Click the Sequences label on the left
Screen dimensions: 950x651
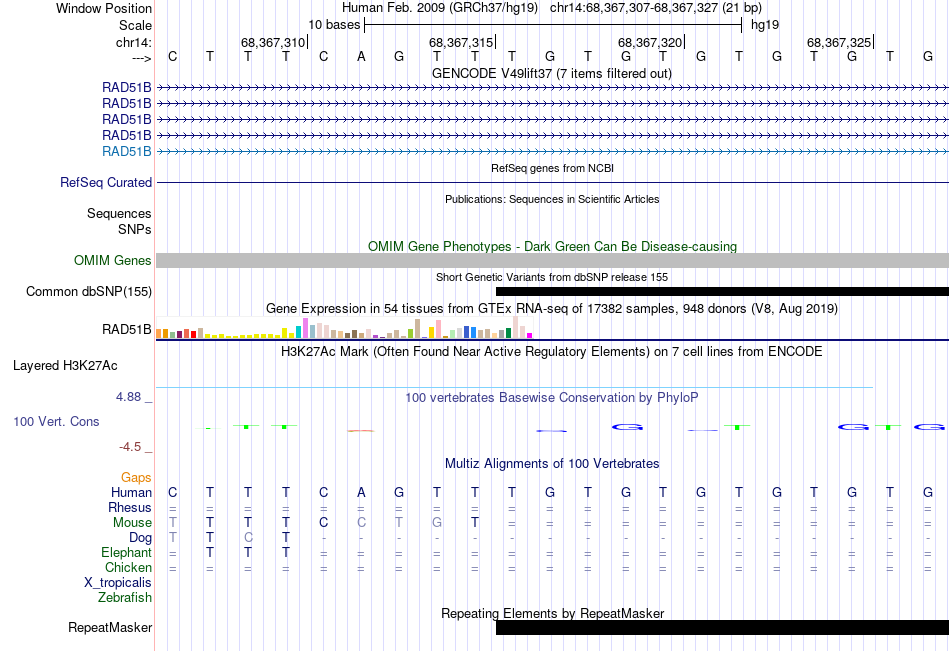tap(119, 213)
